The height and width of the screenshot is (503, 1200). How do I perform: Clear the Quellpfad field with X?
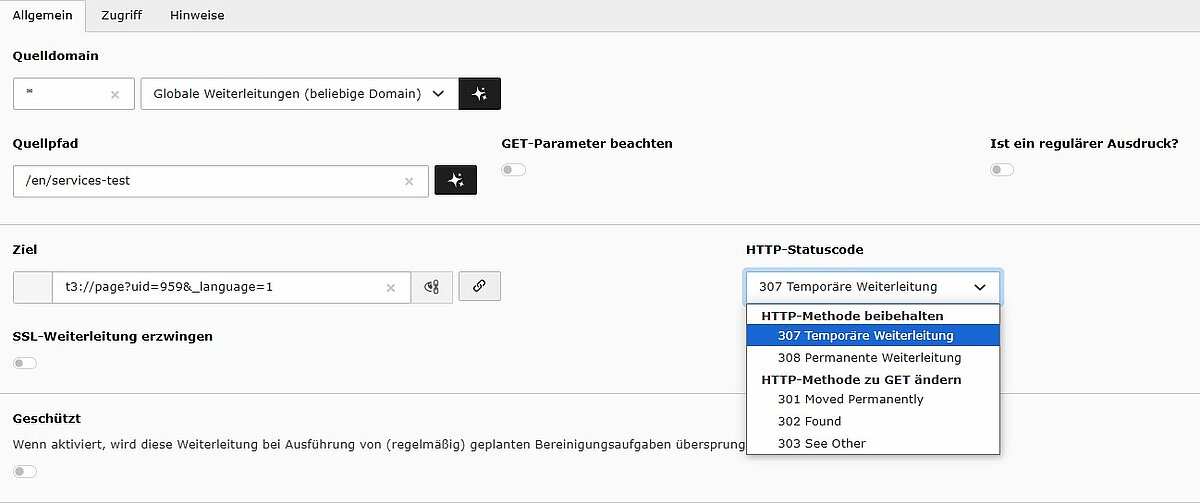tap(408, 182)
